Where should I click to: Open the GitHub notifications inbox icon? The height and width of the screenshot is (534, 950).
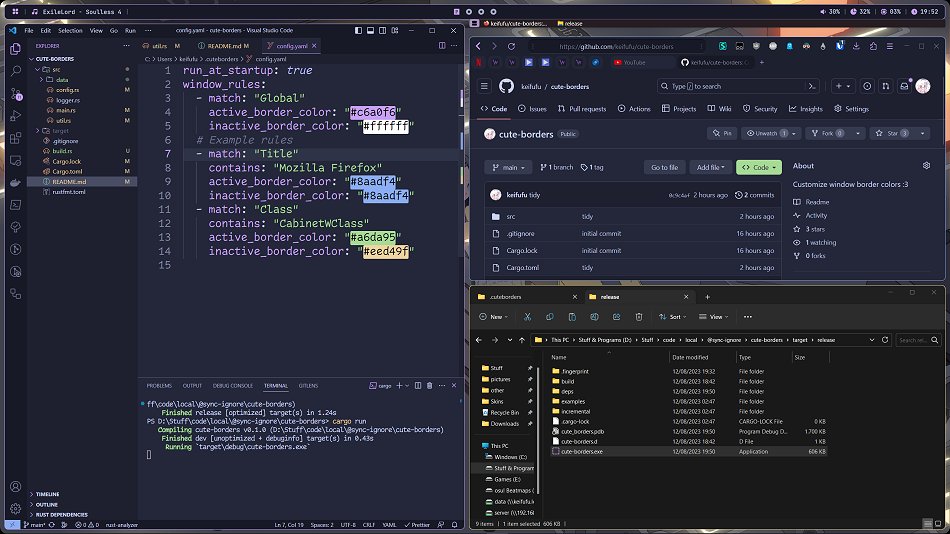pyautogui.click(x=903, y=87)
